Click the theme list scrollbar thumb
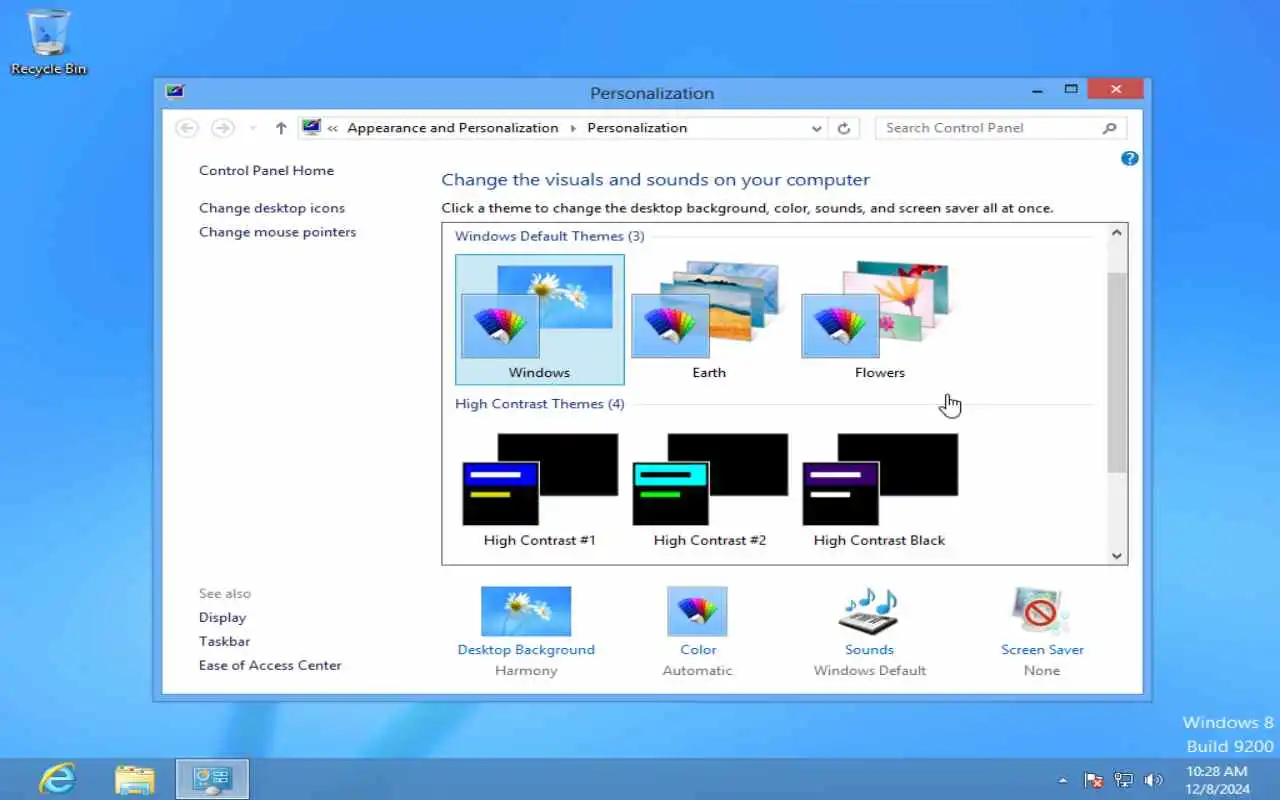The image size is (1280, 800). [1117, 372]
